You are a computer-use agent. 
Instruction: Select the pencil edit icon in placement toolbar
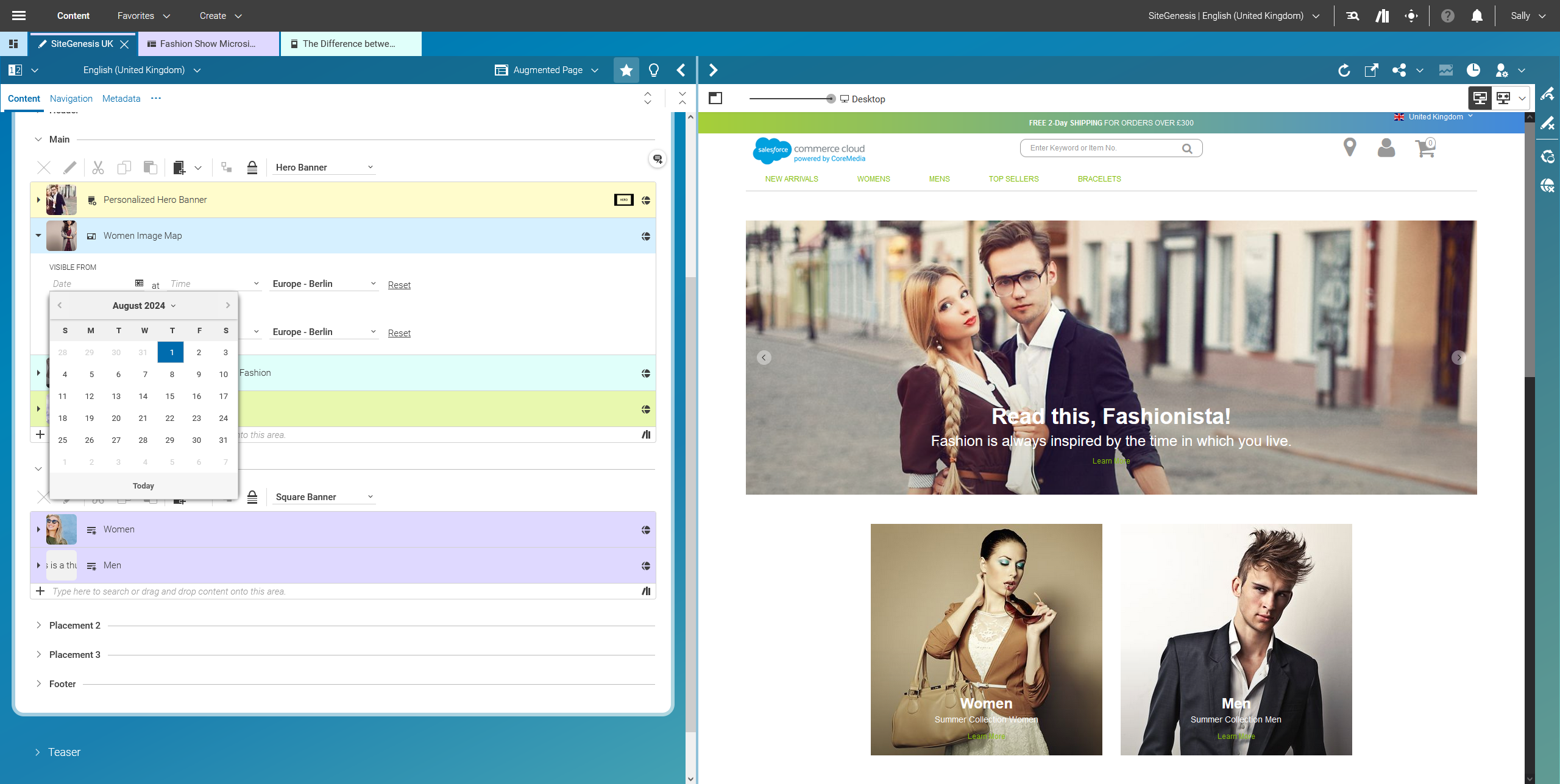70,167
